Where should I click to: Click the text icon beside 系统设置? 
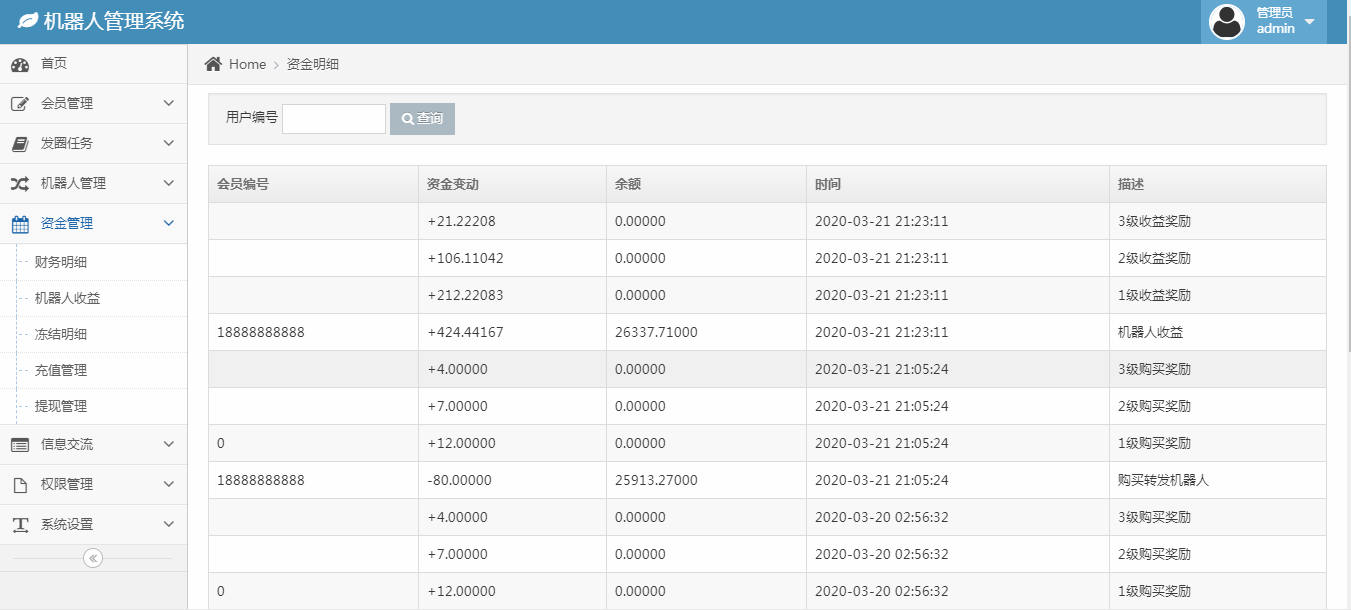point(20,525)
